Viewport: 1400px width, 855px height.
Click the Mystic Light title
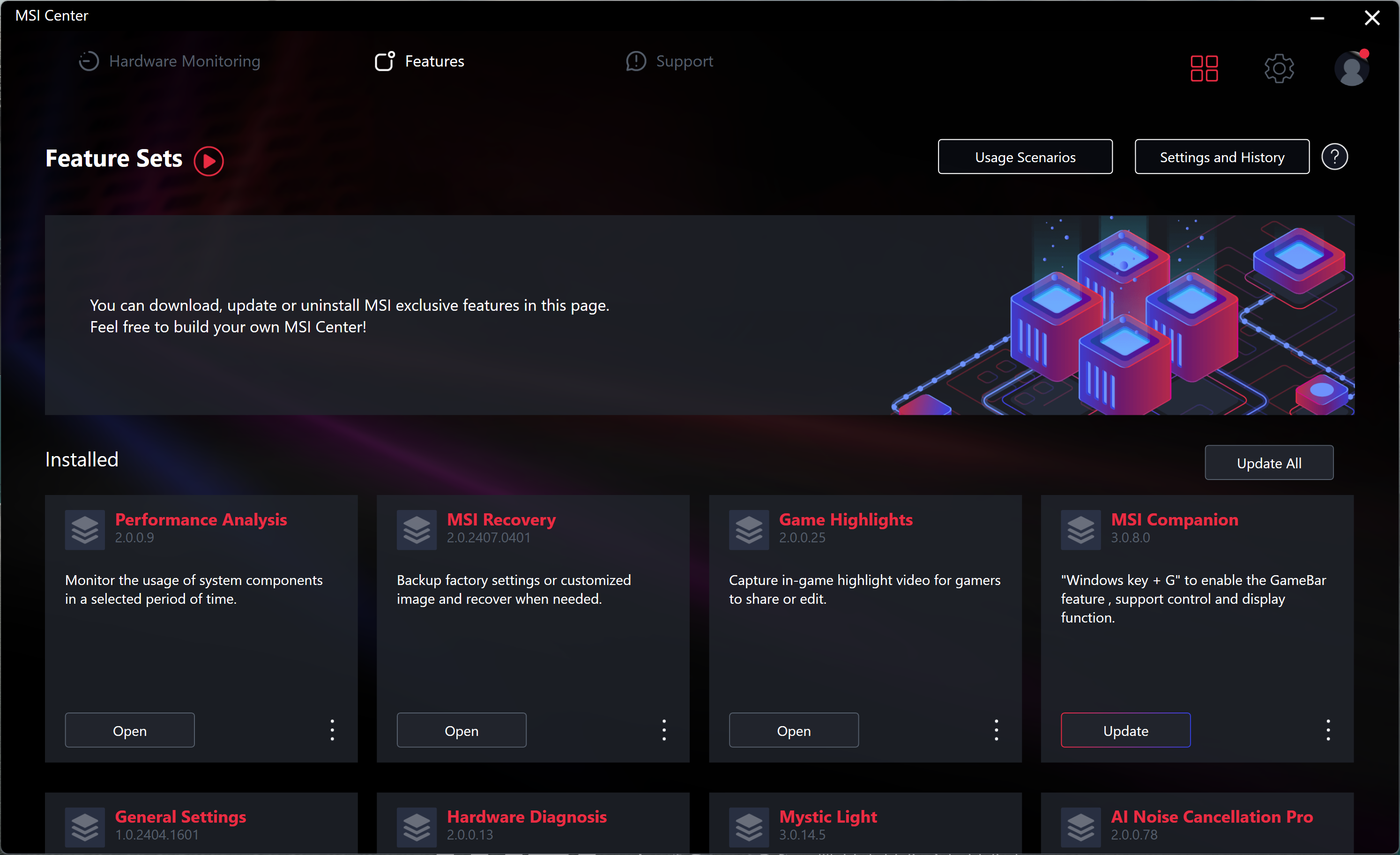pos(828,817)
